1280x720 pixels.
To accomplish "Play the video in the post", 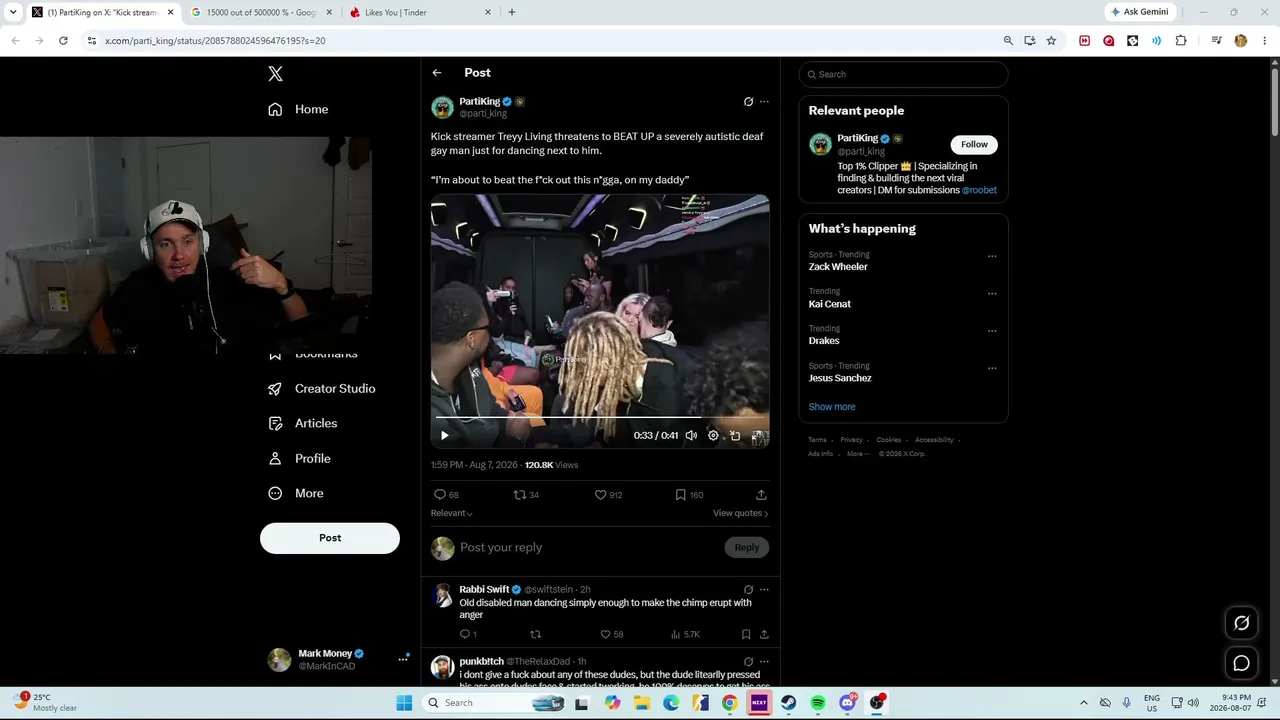I will (x=445, y=435).
